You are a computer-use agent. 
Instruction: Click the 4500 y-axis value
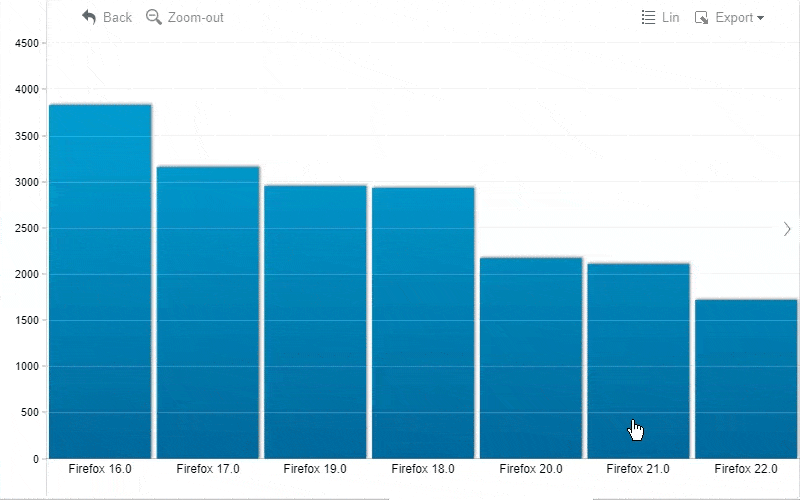tap(27, 43)
